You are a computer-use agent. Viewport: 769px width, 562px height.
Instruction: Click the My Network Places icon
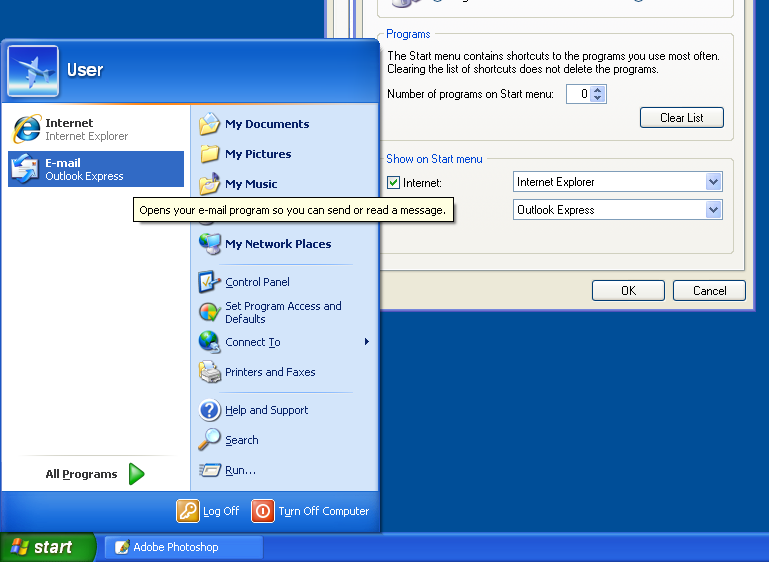[210, 244]
